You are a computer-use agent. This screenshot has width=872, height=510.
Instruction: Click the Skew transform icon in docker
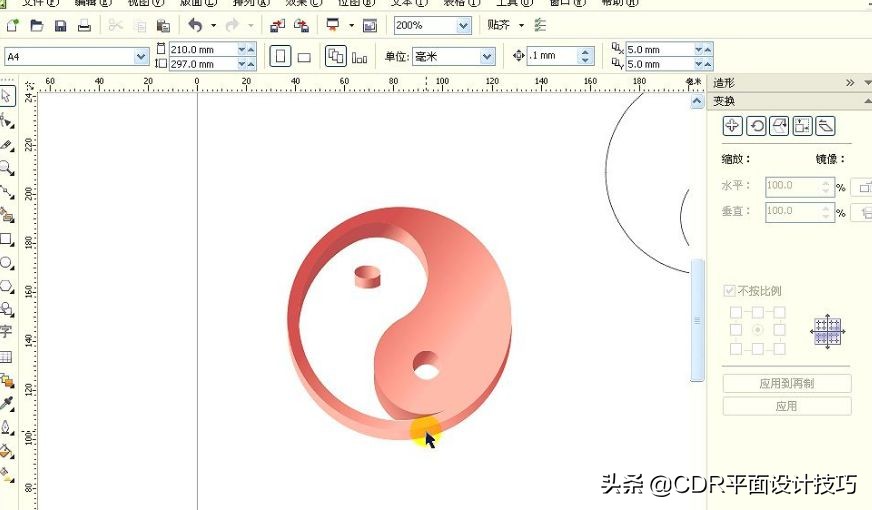click(825, 126)
